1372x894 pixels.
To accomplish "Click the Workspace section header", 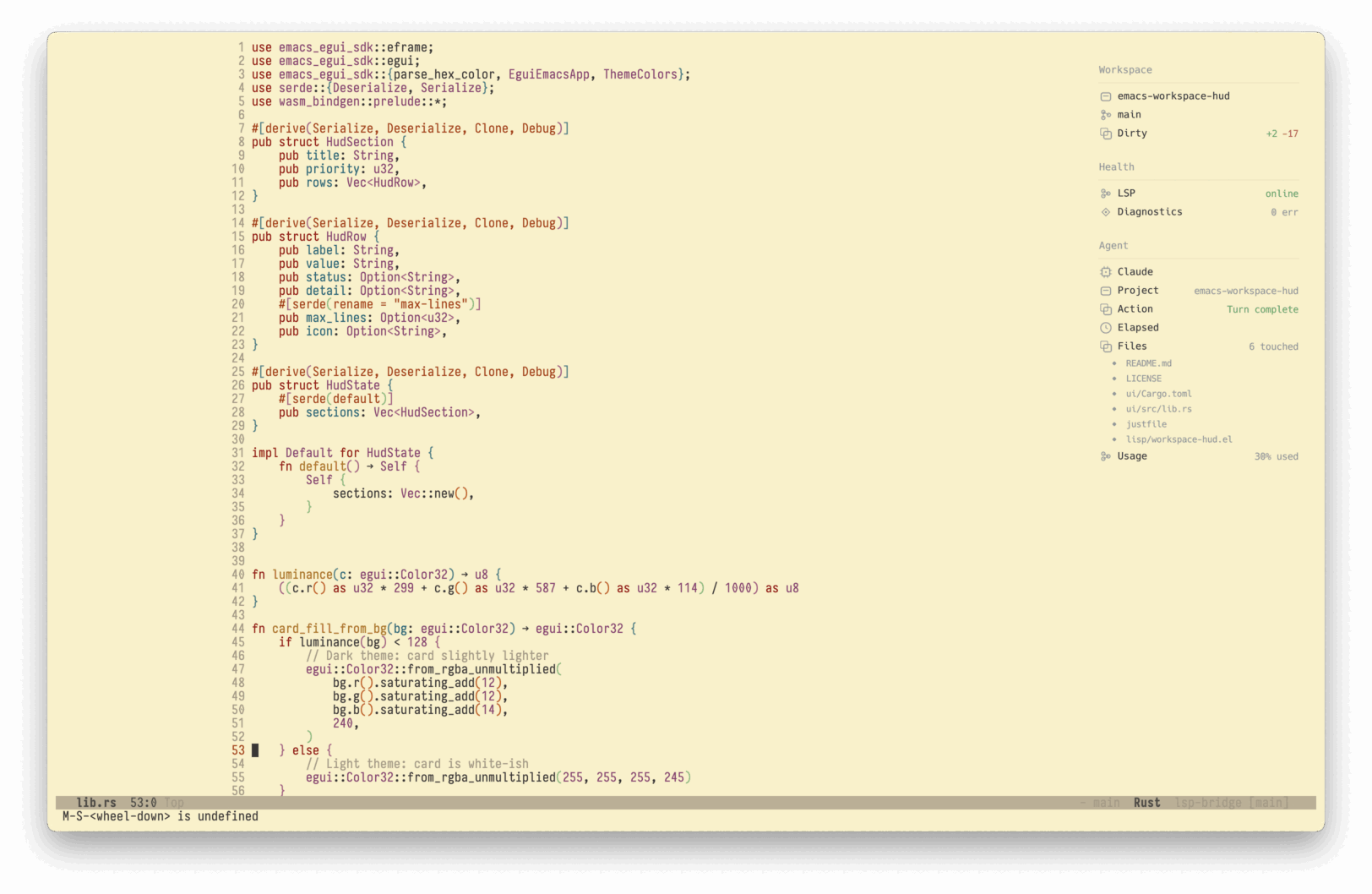I will pos(1124,70).
